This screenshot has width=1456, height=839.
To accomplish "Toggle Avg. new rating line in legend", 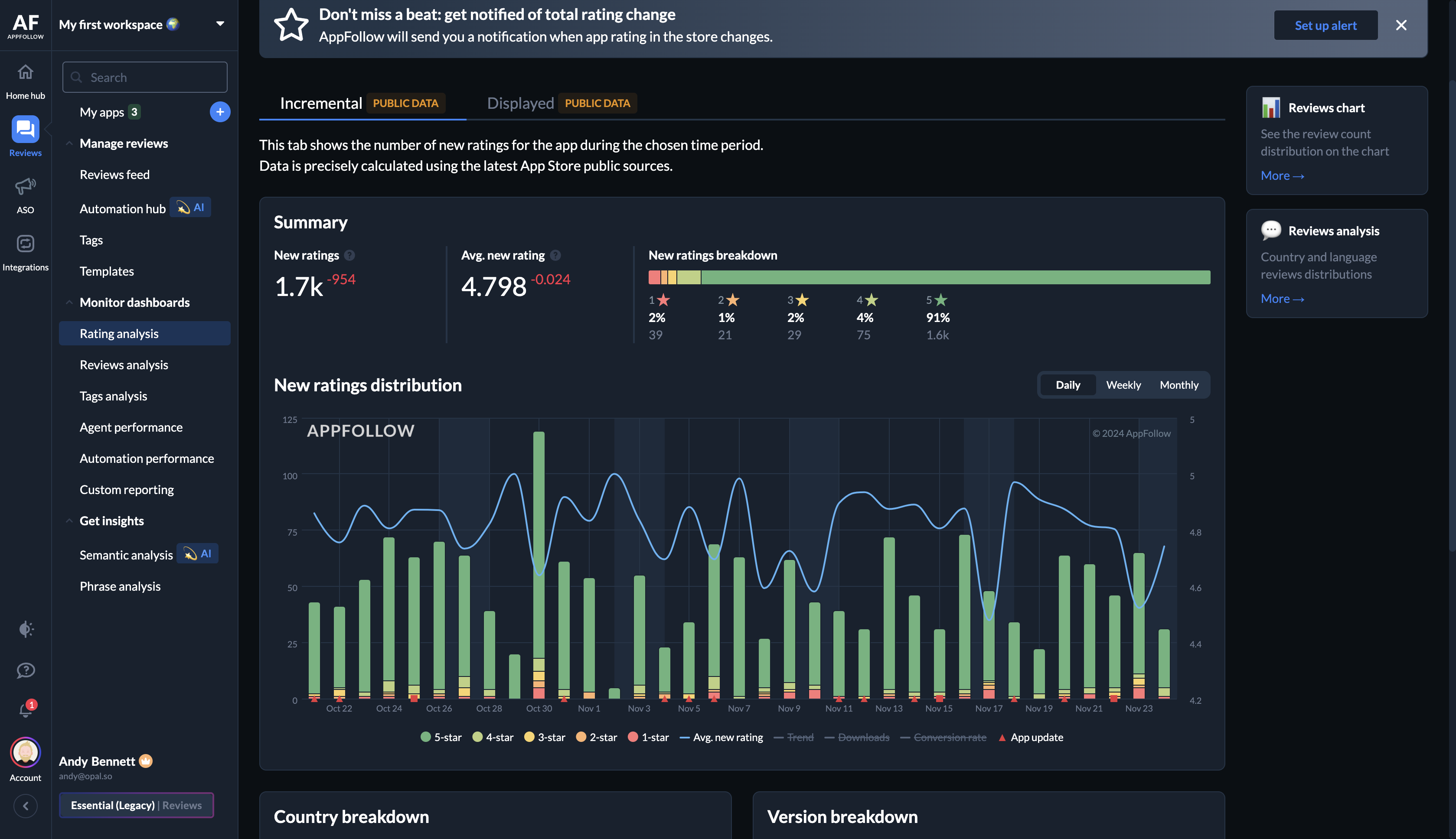I will click(721, 738).
